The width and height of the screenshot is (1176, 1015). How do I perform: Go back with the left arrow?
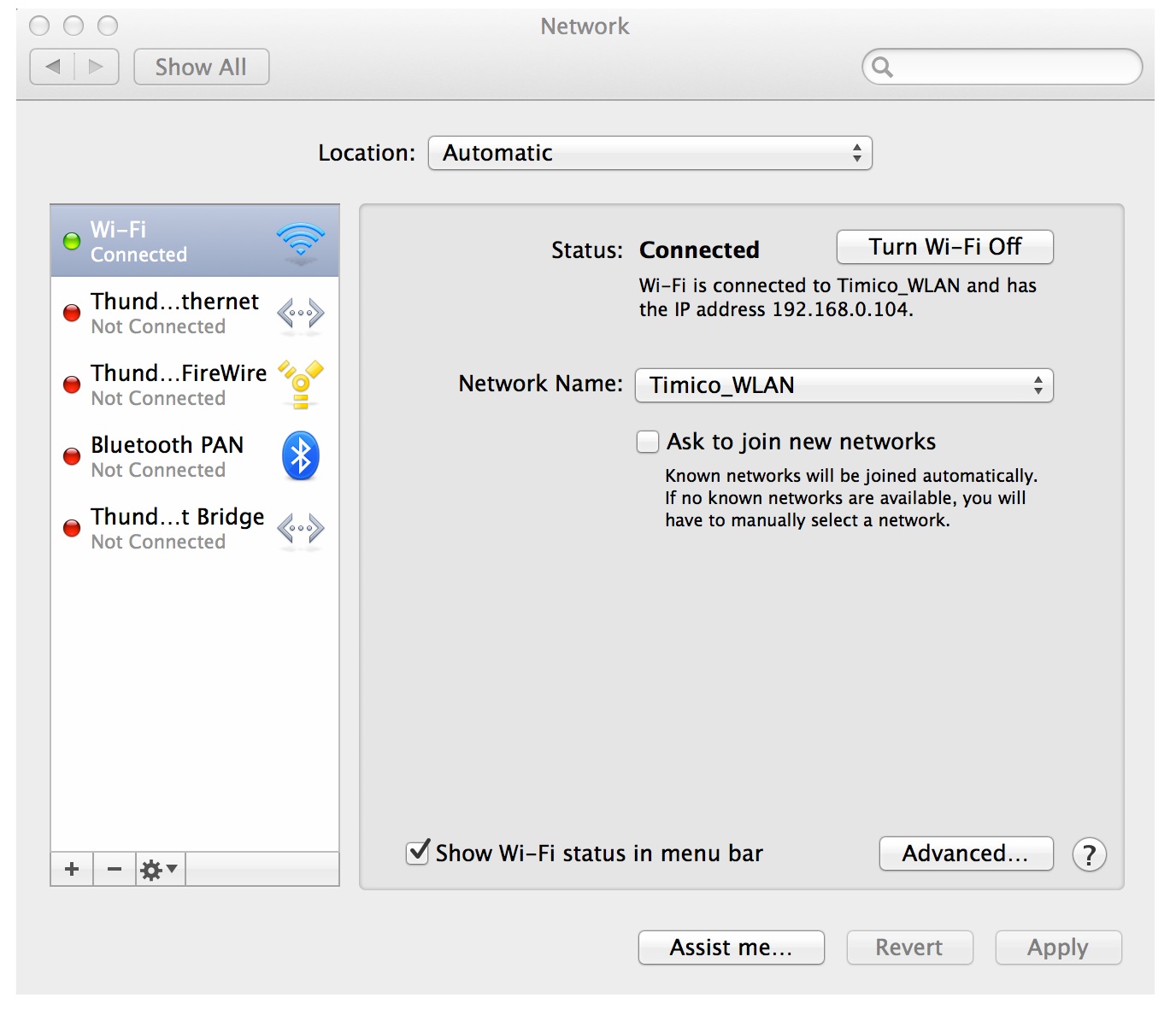pos(53,67)
